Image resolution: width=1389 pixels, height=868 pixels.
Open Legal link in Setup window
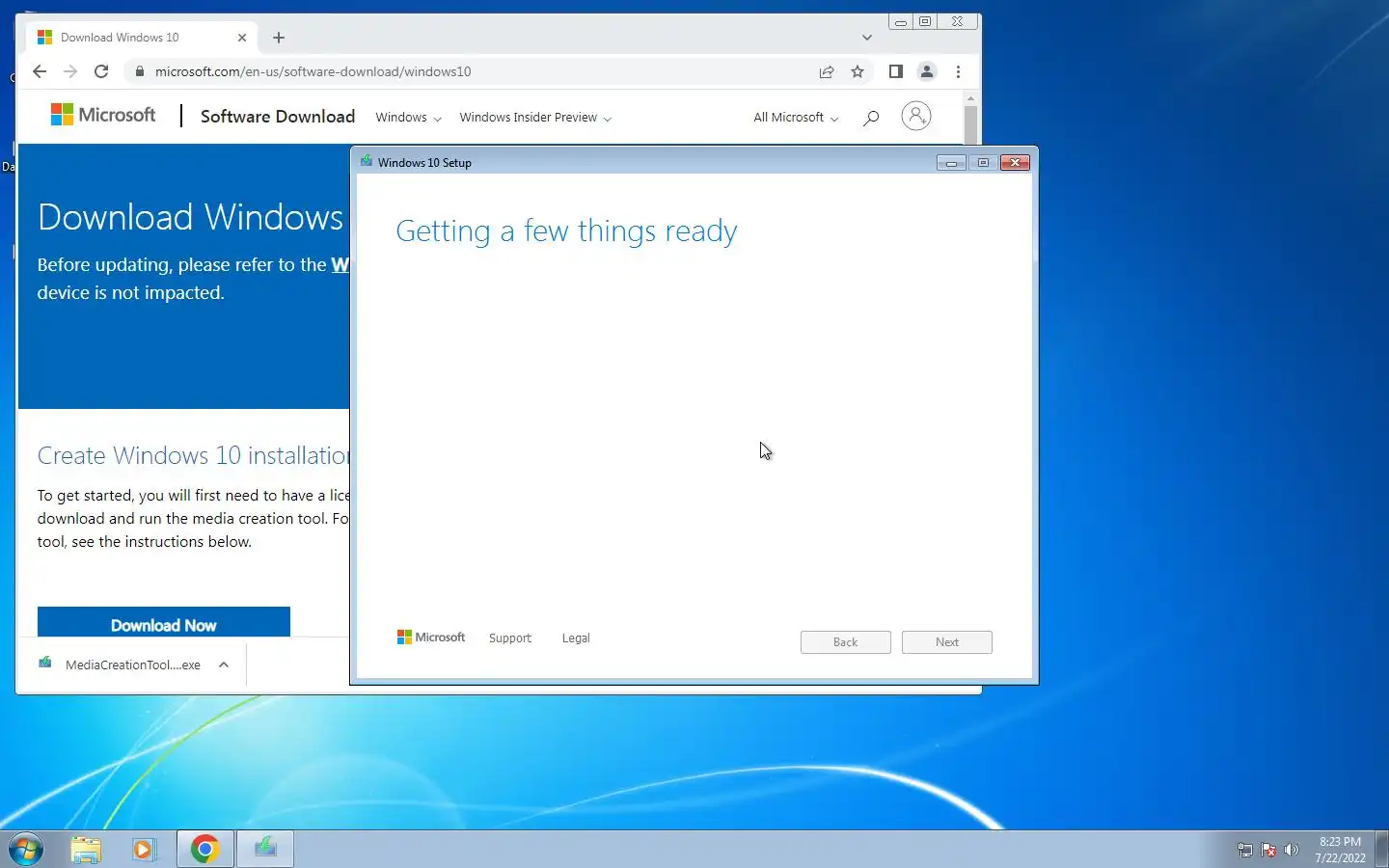[x=576, y=638]
